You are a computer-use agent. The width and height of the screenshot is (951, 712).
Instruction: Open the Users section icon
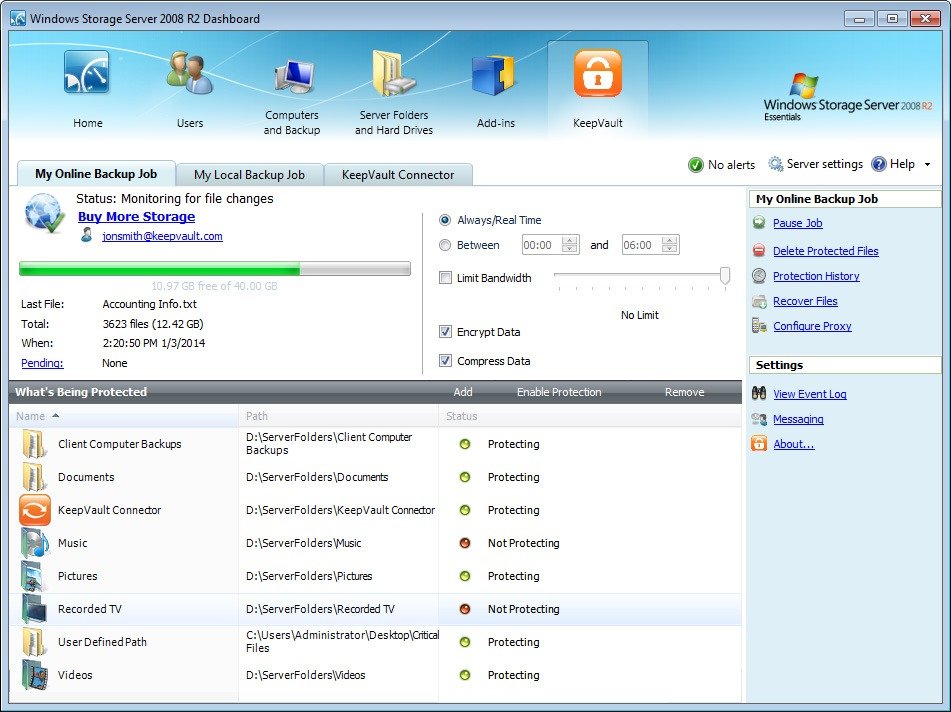point(189,73)
